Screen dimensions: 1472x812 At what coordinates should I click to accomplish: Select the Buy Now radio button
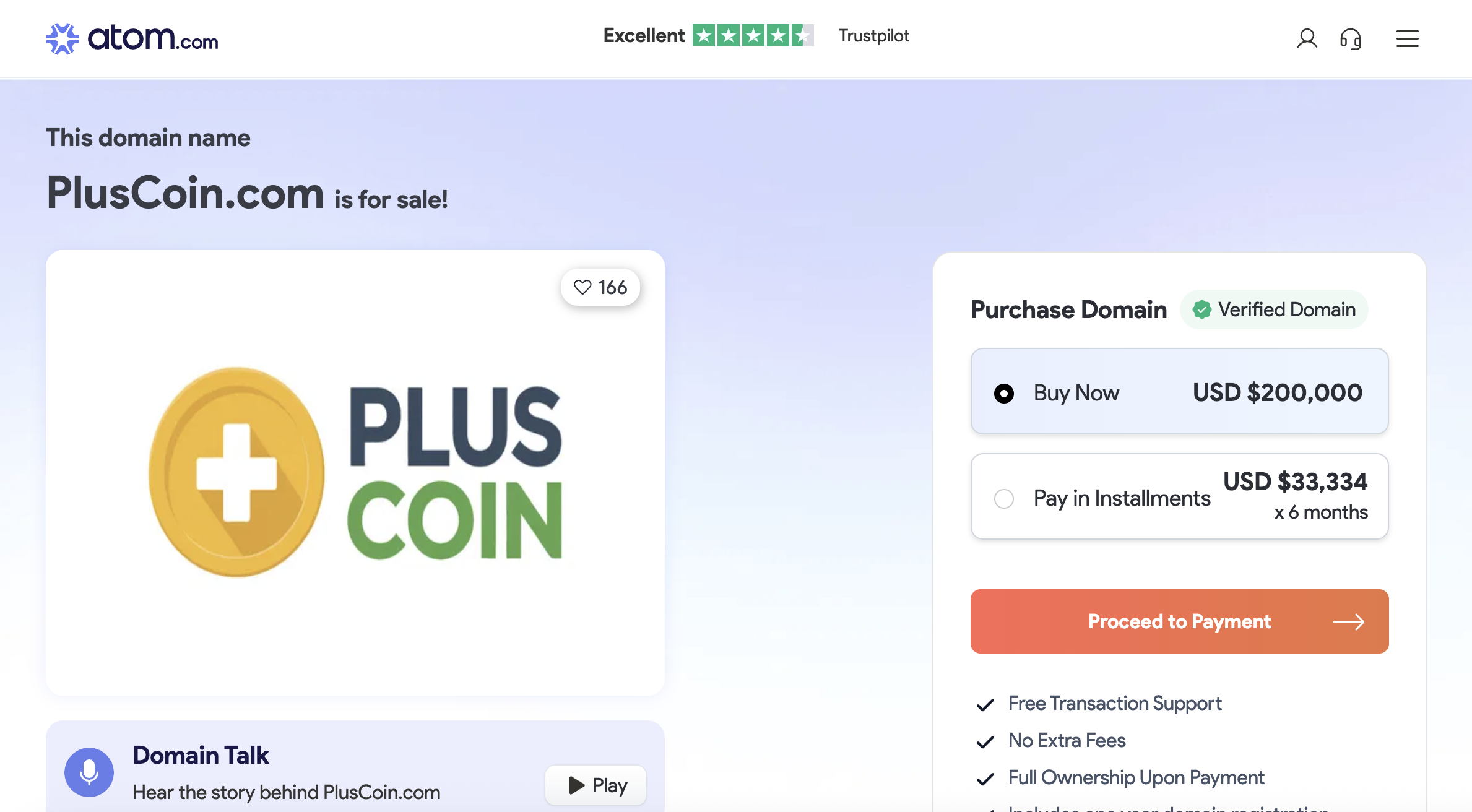[1004, 394]
